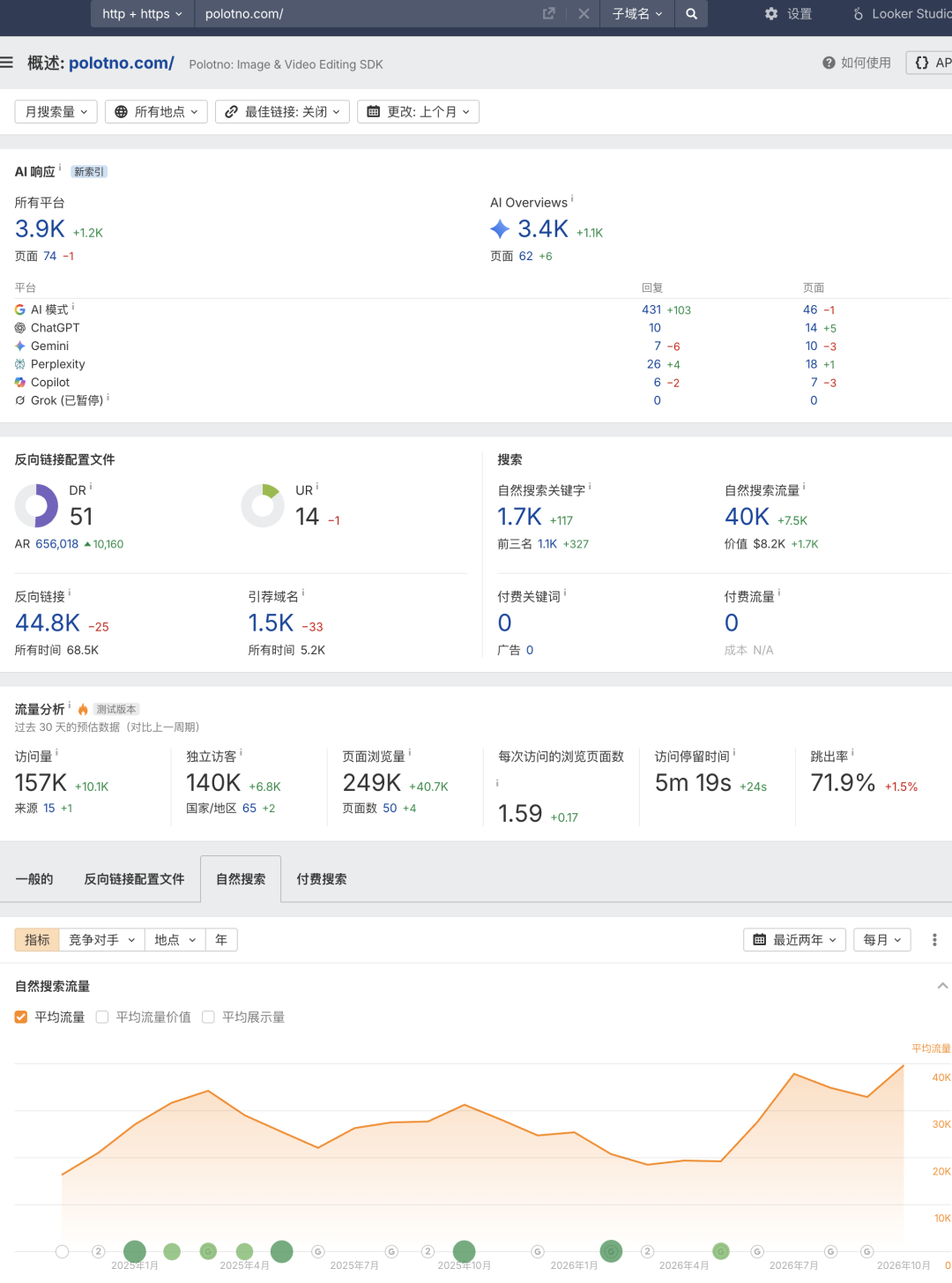Click the ChatGPT platform icon
This screenshot has height=1283, width=952.
[20, 328]
